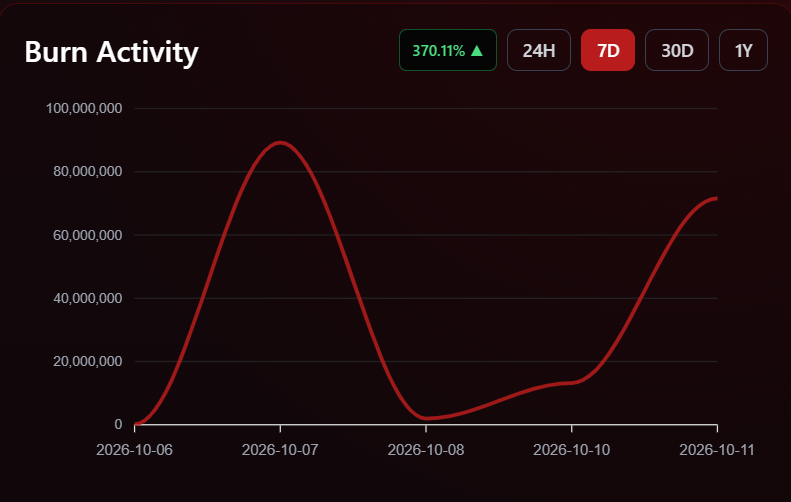Viewport: 791px width, 502px height.
Task: Click the 2026-10-11 date label
Action: (717, 450)
